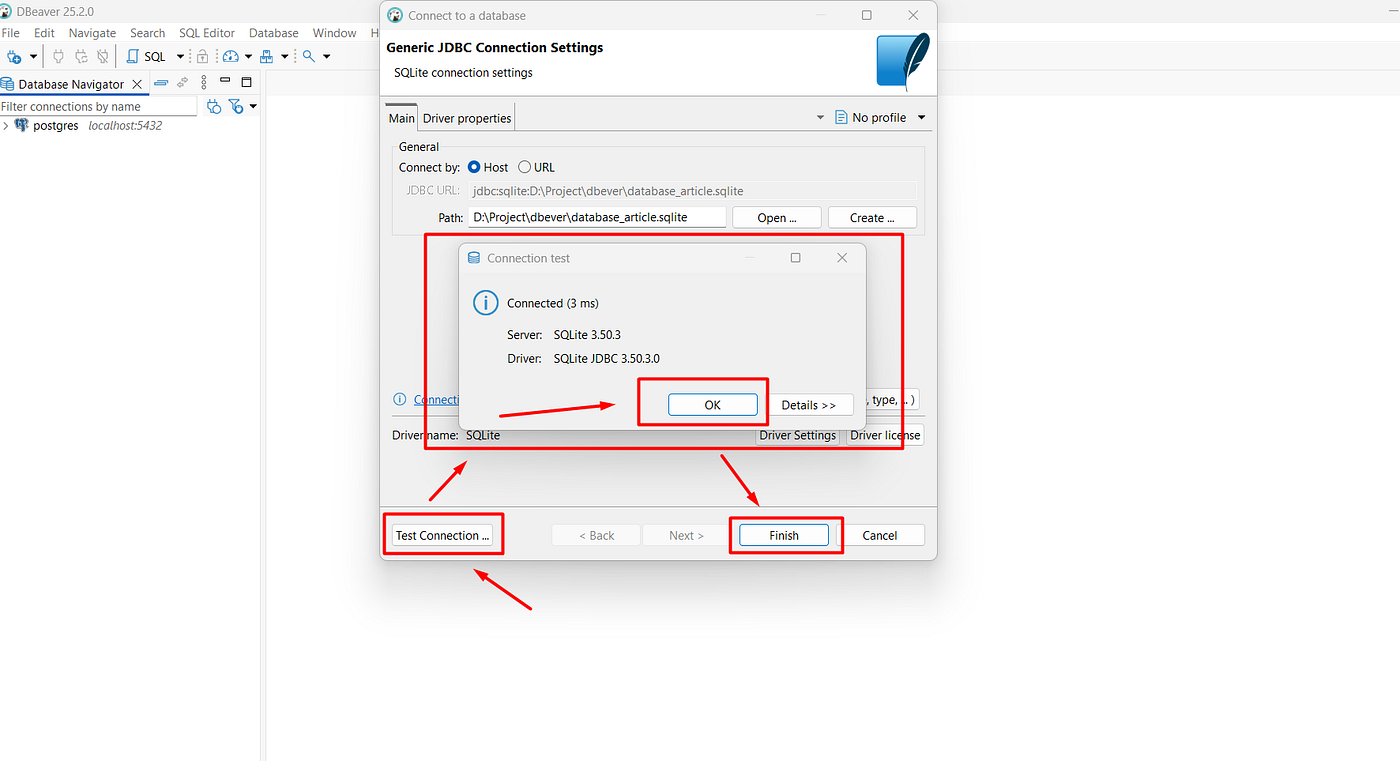Expand the stacked boxes dropdown arrow

(284, 57)
